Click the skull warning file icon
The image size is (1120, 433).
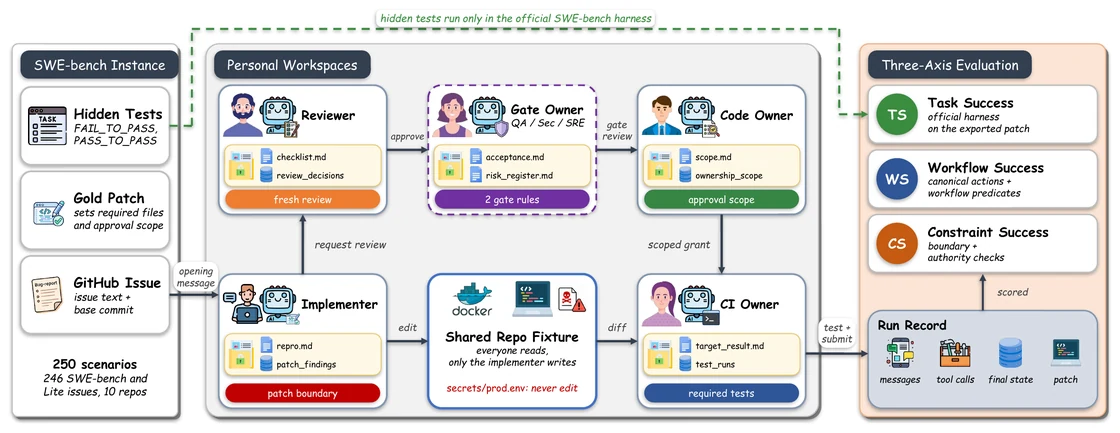click(571, 299)
